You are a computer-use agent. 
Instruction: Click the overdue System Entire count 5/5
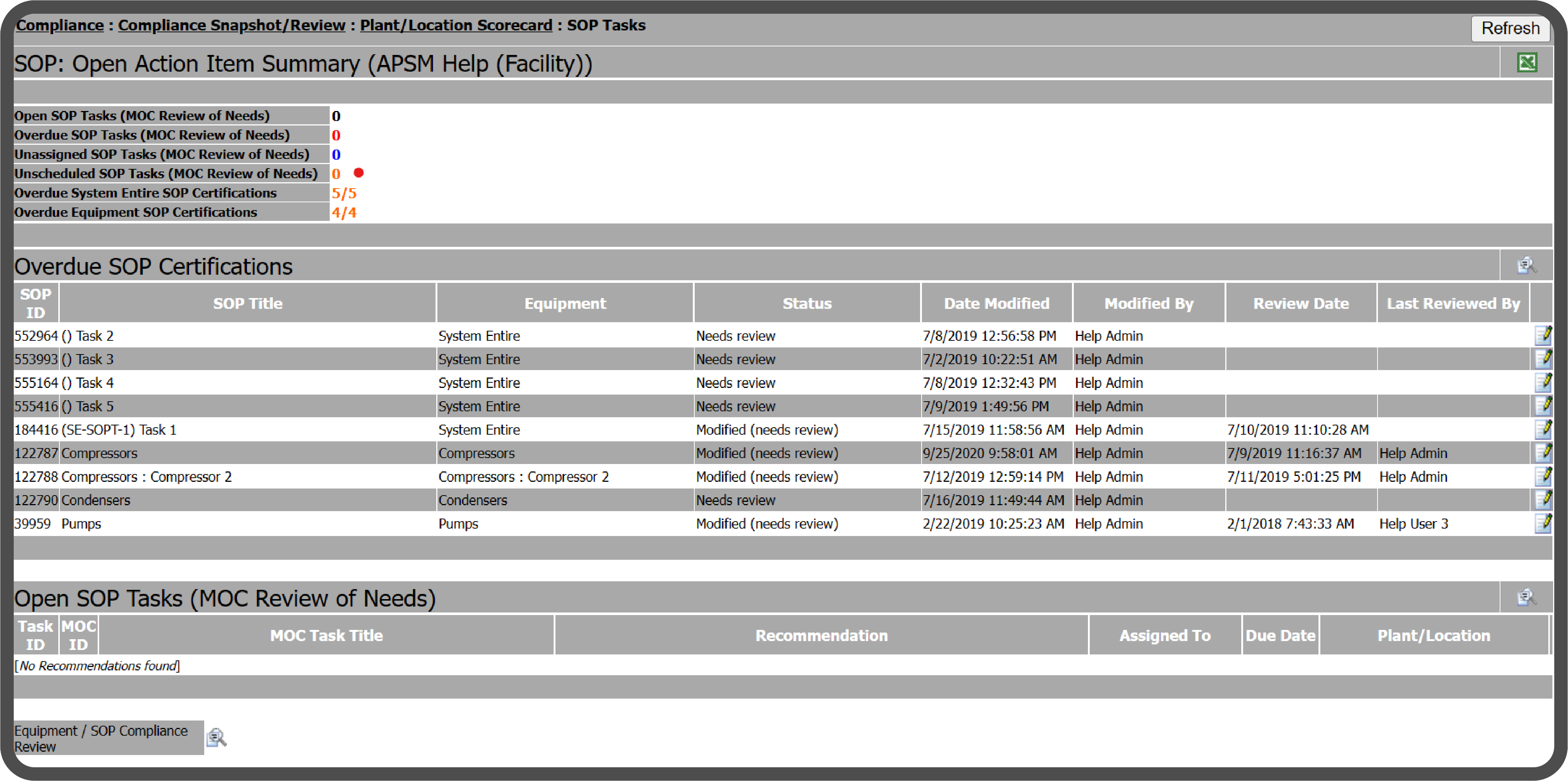point(344,193)
